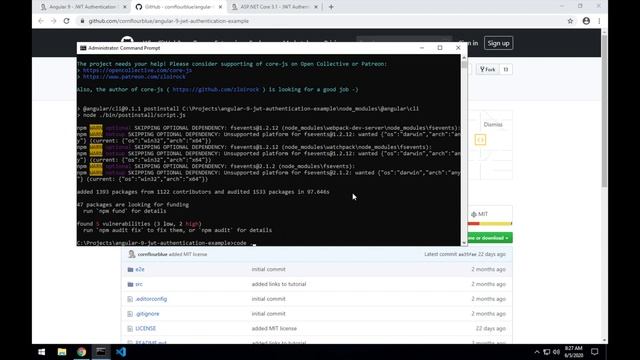This screenshot has height=360, width=640.
Task: Click the patreon zloirock URL text
Action: coord(134,77)
